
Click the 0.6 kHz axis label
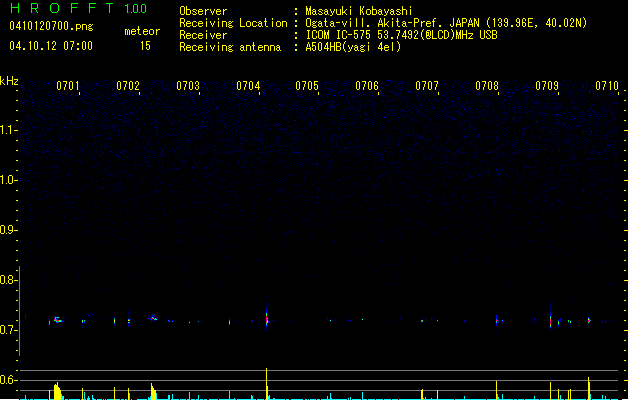8,380
